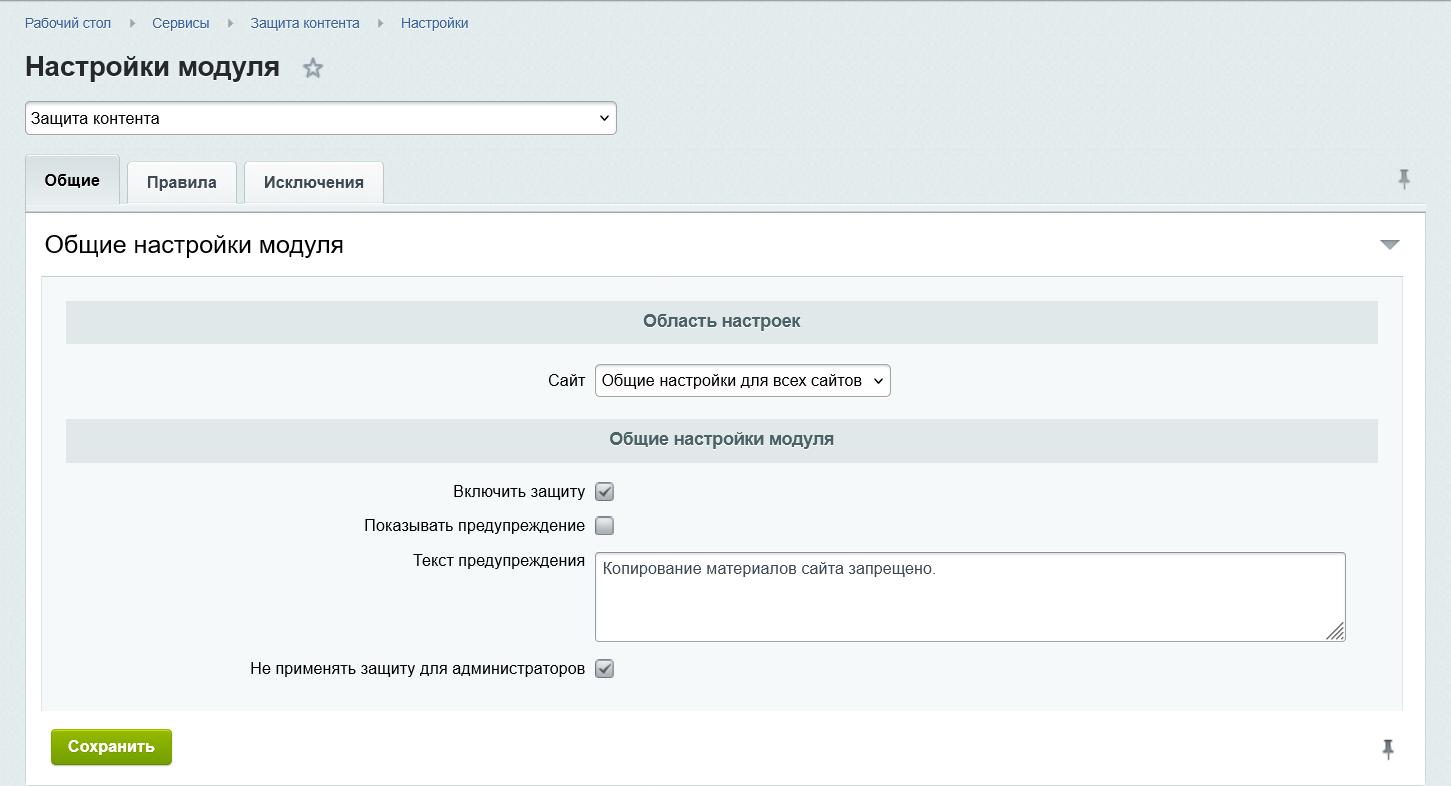
Task: Navigate to Защита контента breadcrumb
Action: pyautogui.click(x=304, y=22)
